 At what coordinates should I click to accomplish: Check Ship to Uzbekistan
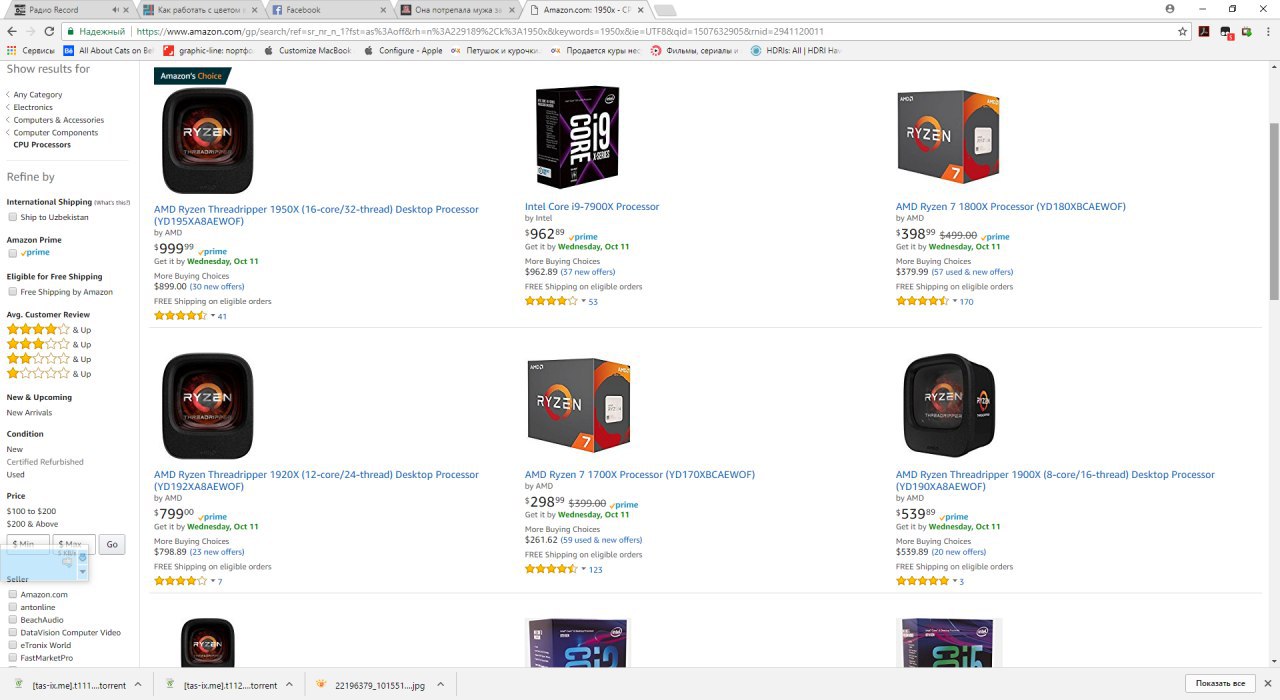tap(13, 217)
